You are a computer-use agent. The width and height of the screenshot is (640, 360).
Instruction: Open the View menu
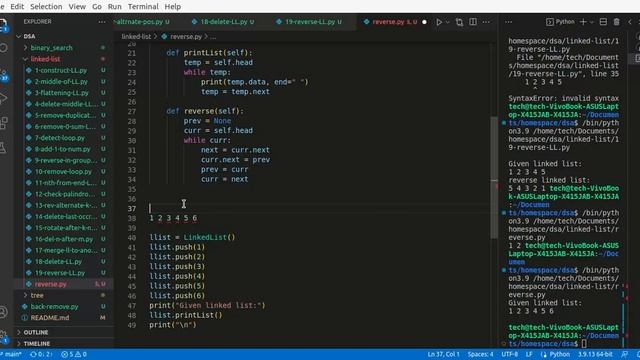[x=77, y=7]
